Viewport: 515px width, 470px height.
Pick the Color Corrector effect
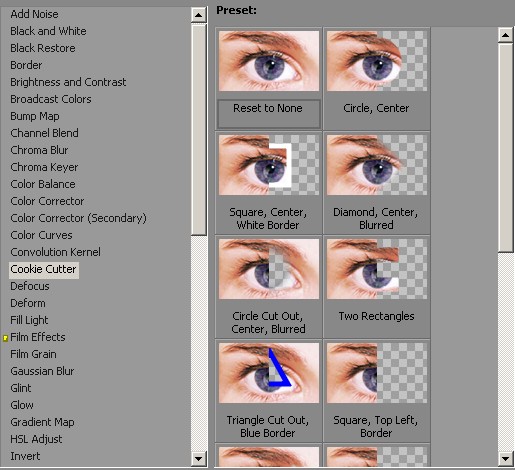pyautogui.click(x=47, y=201)
